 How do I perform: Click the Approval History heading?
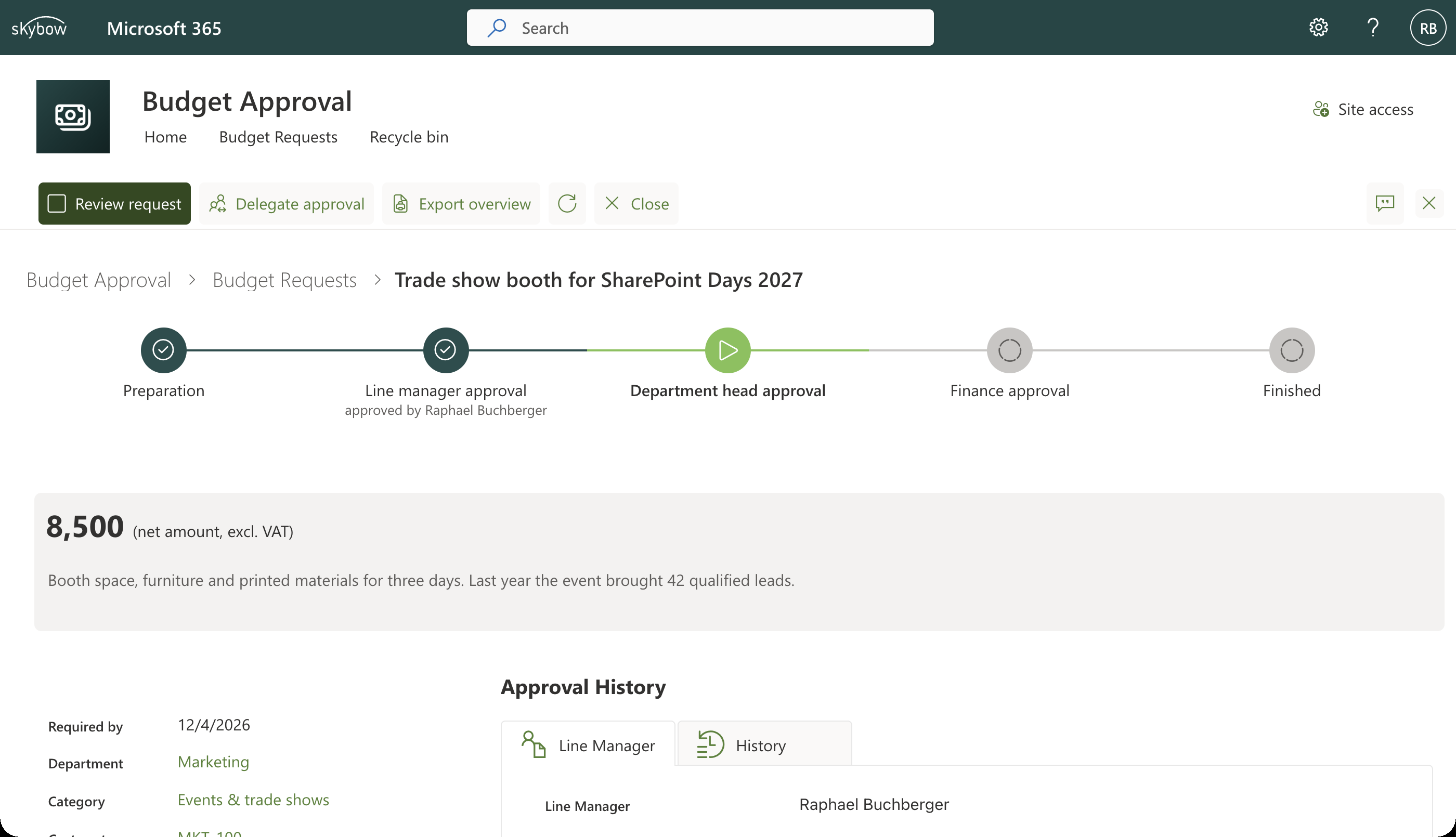click(x=583, y=687)
